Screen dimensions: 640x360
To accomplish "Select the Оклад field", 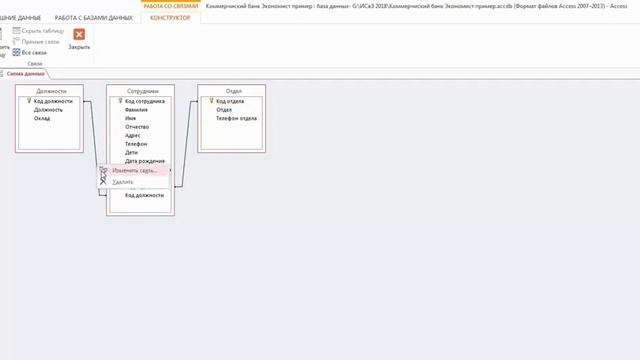I will click(42, 118).
